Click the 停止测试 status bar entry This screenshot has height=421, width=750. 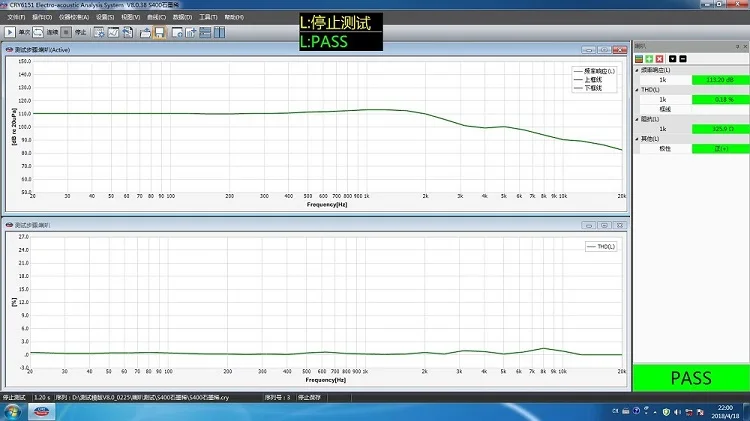14,397
